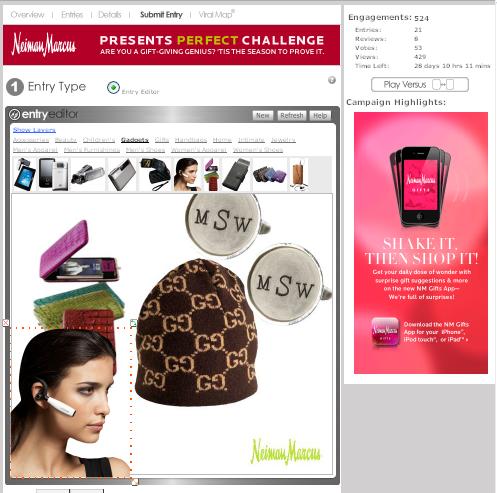Pick the tablet gadget thumbnail

24,175
